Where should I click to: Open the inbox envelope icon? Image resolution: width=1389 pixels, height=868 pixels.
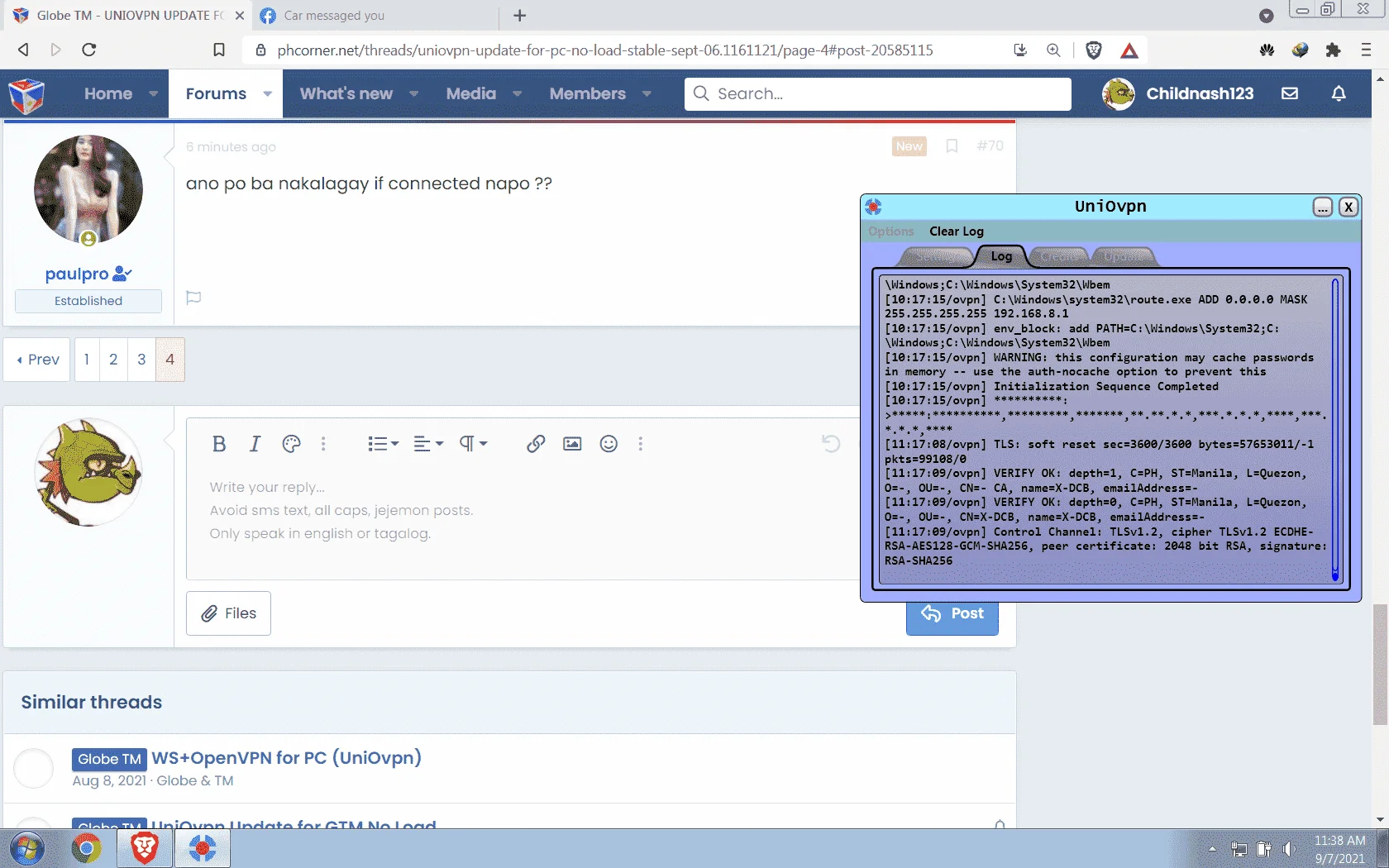[x=1290, y=93]
